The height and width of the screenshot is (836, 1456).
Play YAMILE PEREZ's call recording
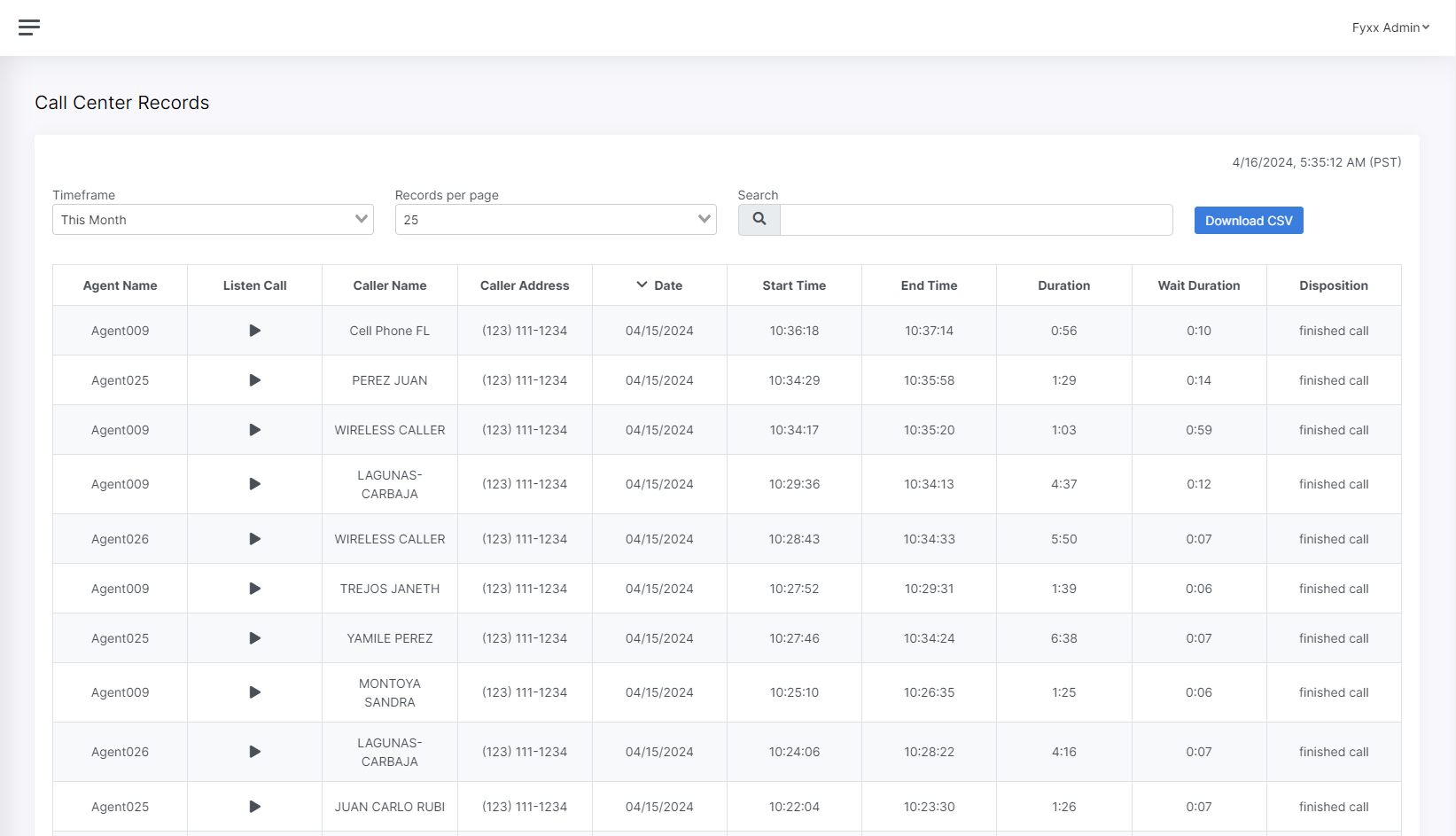click(254, 637)
